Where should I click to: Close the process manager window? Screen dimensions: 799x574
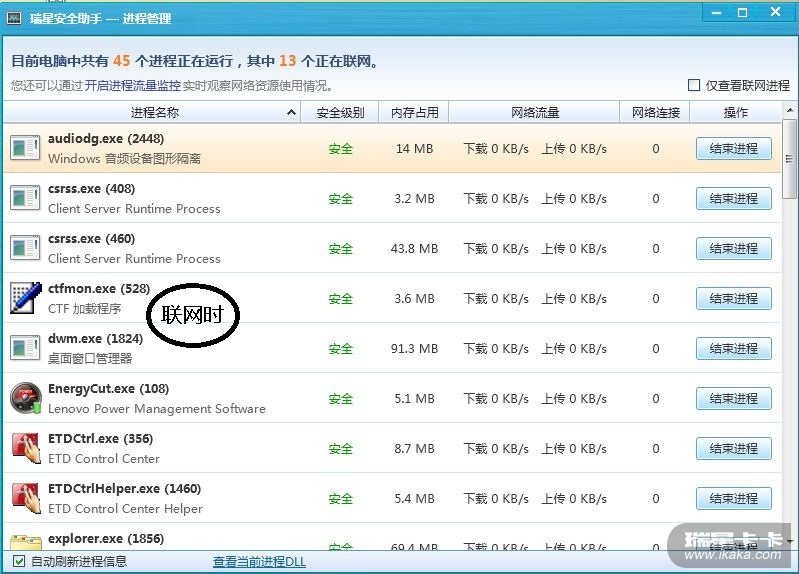click(x=775, y=12)
